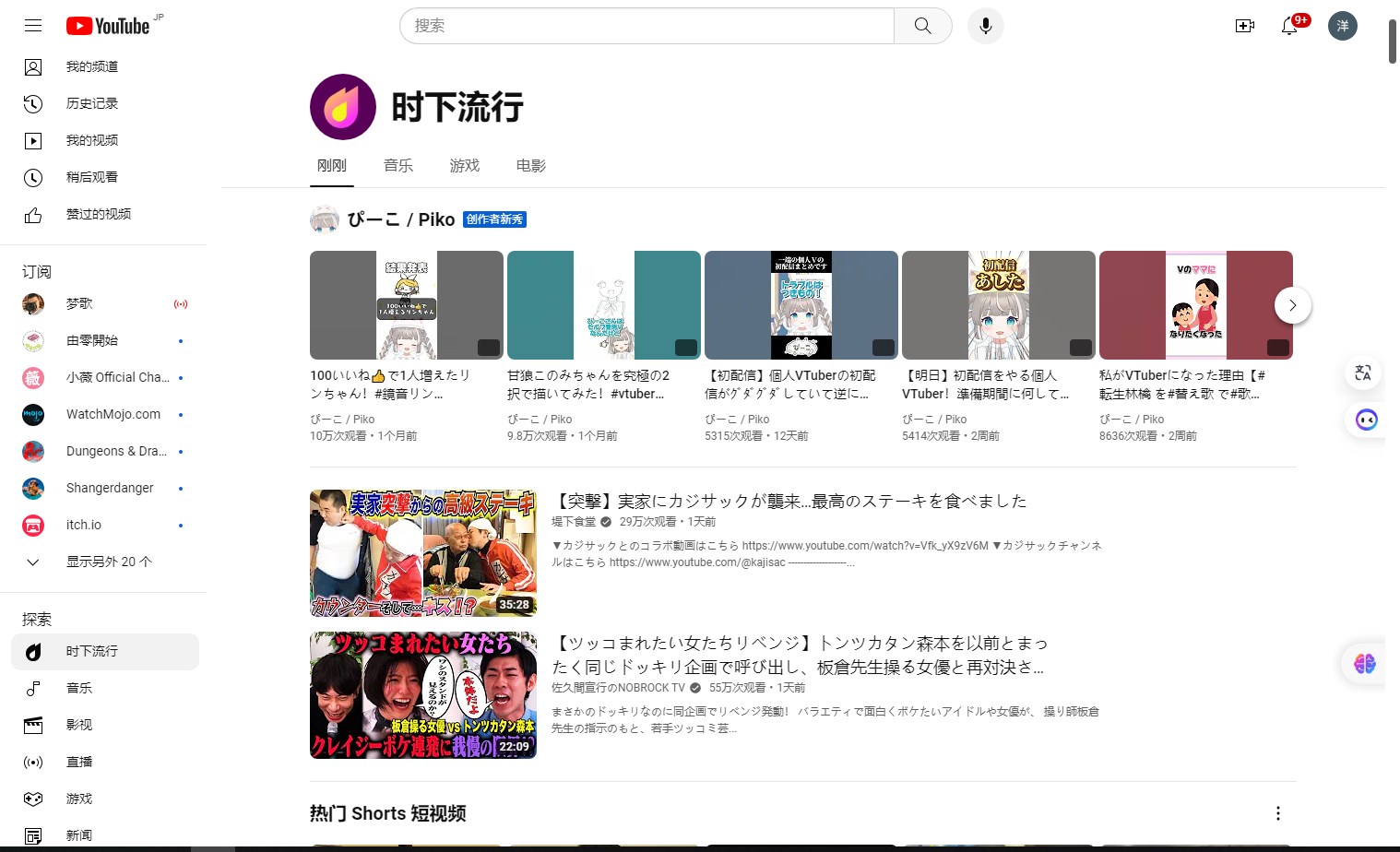This screenshot has height=852, width=1400.
Task: Open 稍后观看 in the sidebar
Action: (92, 177)
